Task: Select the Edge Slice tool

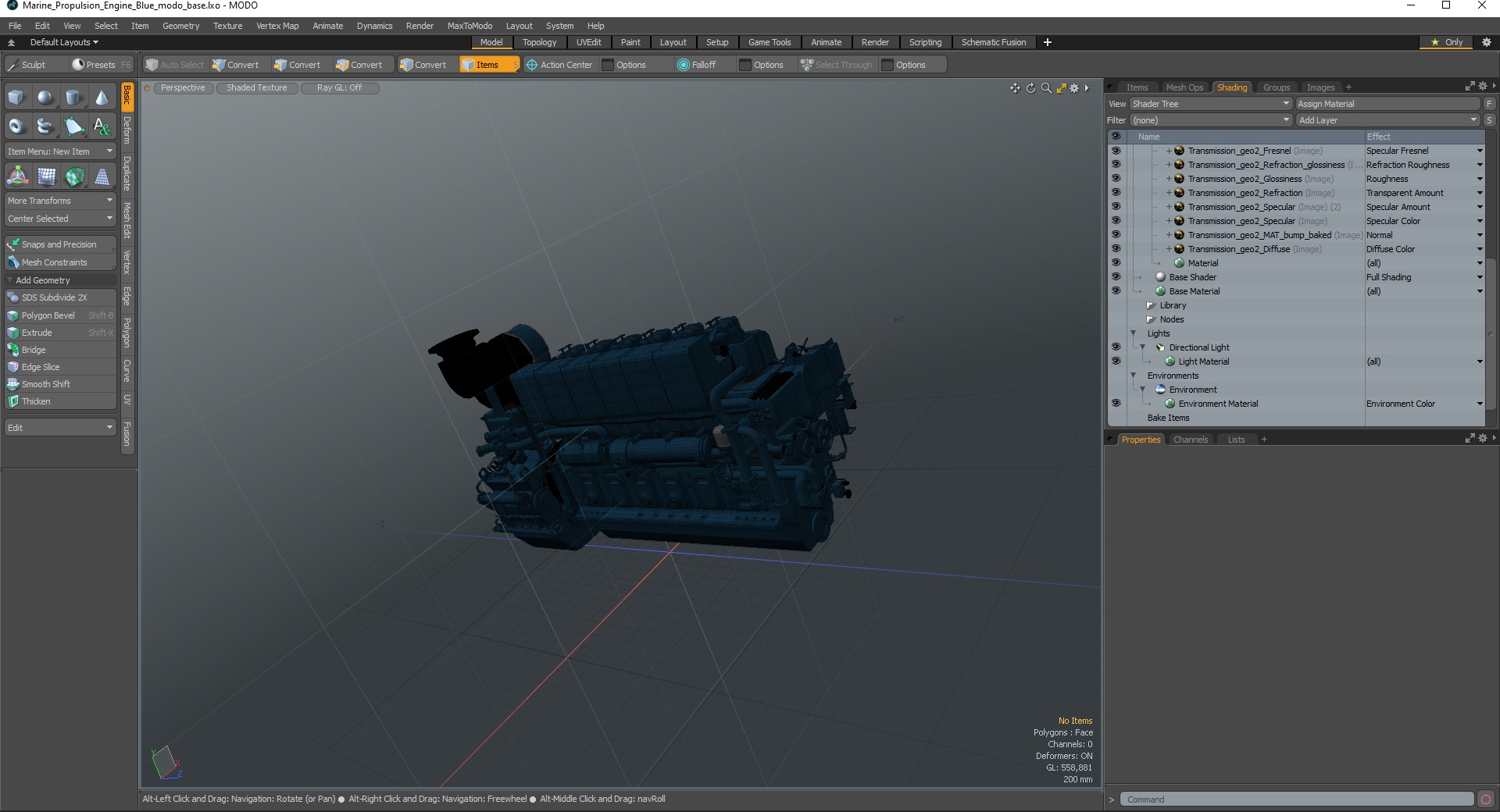Action: pyautogui.click(x=60, y=367)
